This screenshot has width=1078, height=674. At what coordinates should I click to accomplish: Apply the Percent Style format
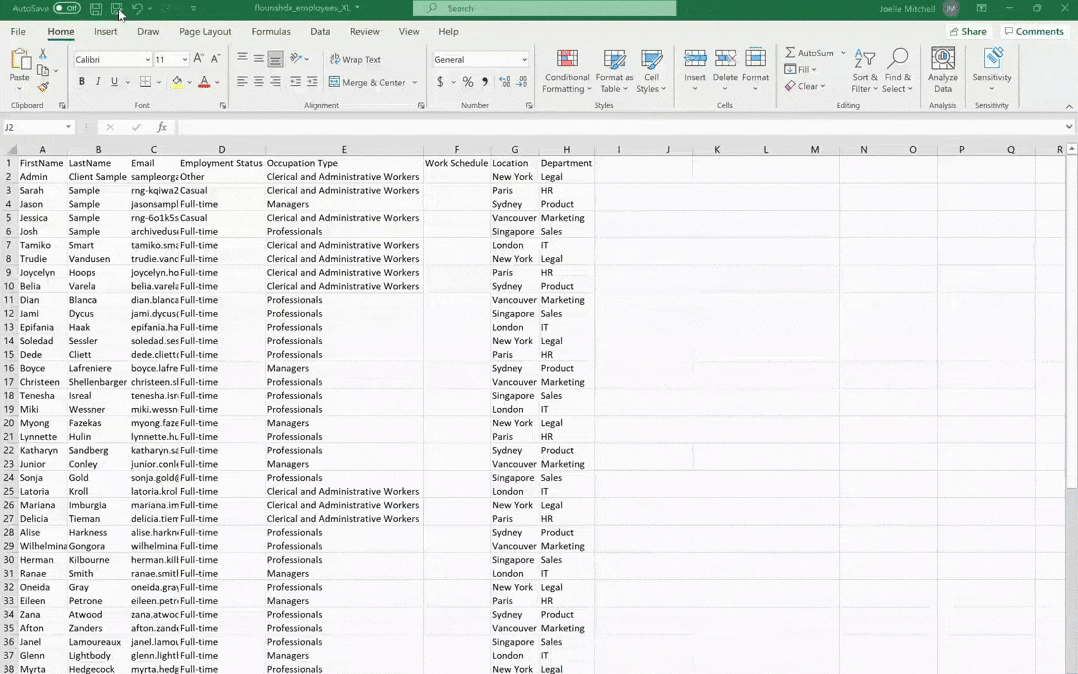(468, 82)
